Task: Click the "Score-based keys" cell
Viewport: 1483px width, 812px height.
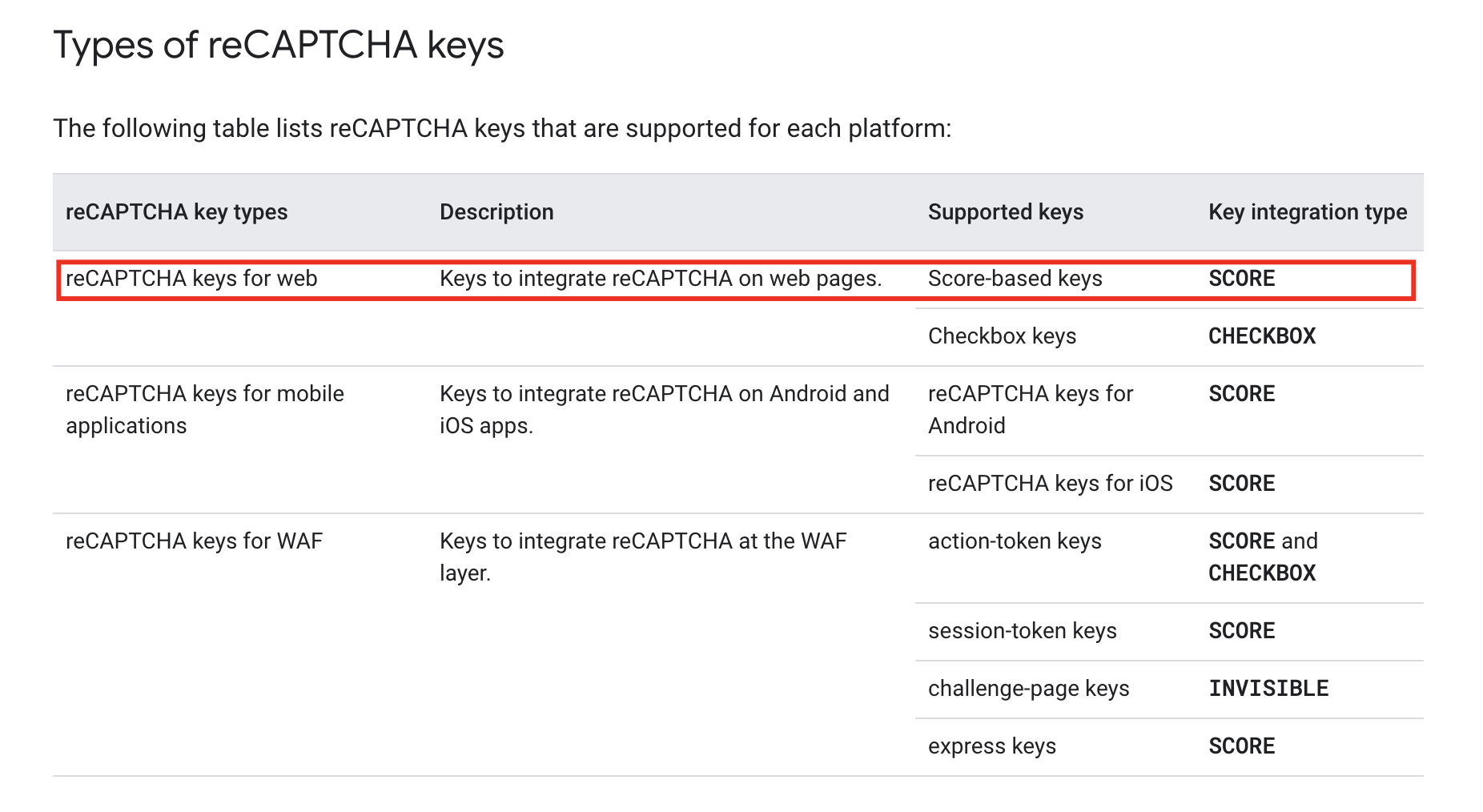Action: click(x=1015, y=279)
